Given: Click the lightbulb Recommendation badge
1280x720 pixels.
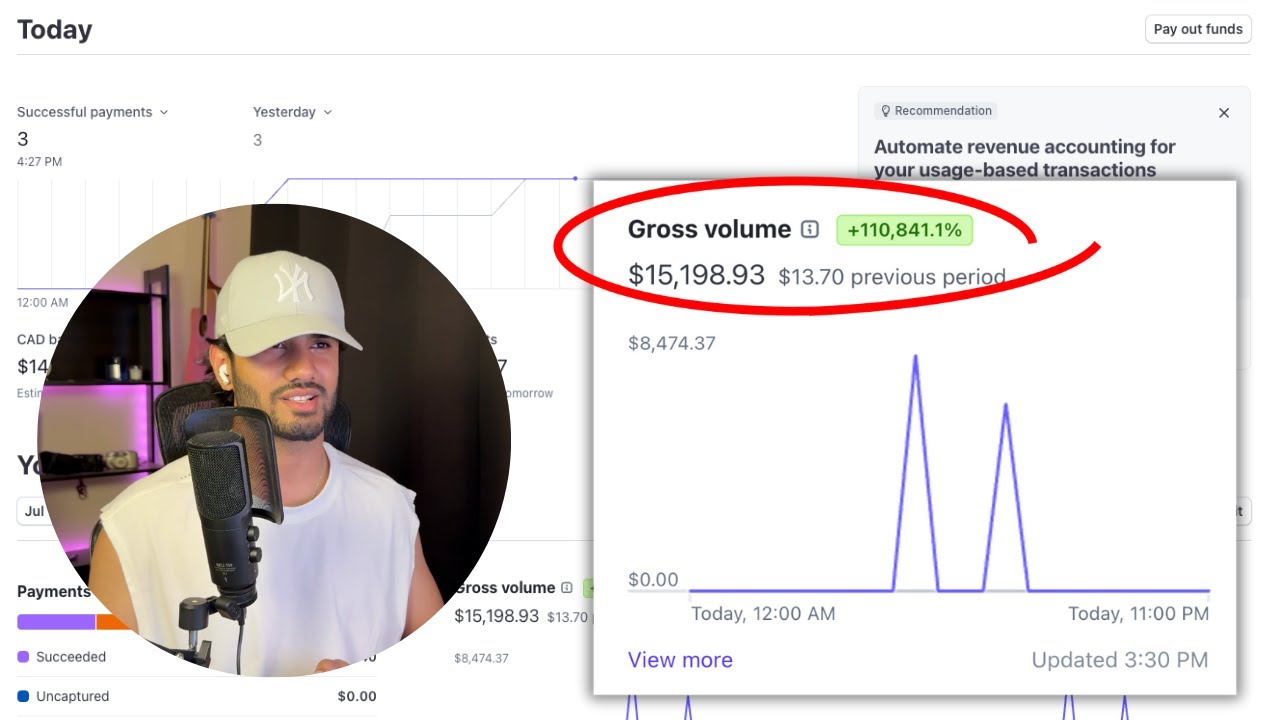Looking at the screenshot, I should coord(936,111).
